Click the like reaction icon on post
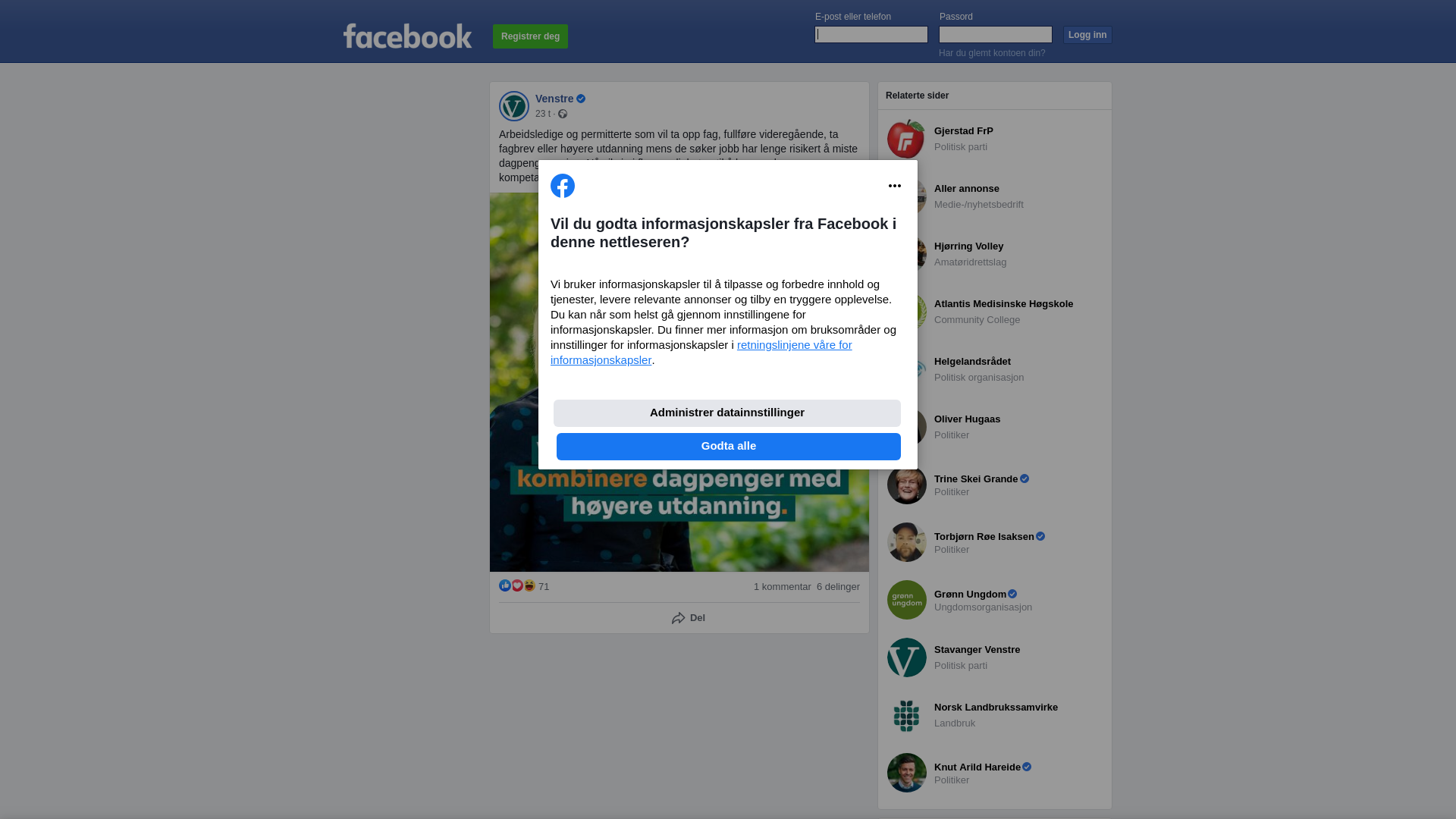 (x=505, y=585)
